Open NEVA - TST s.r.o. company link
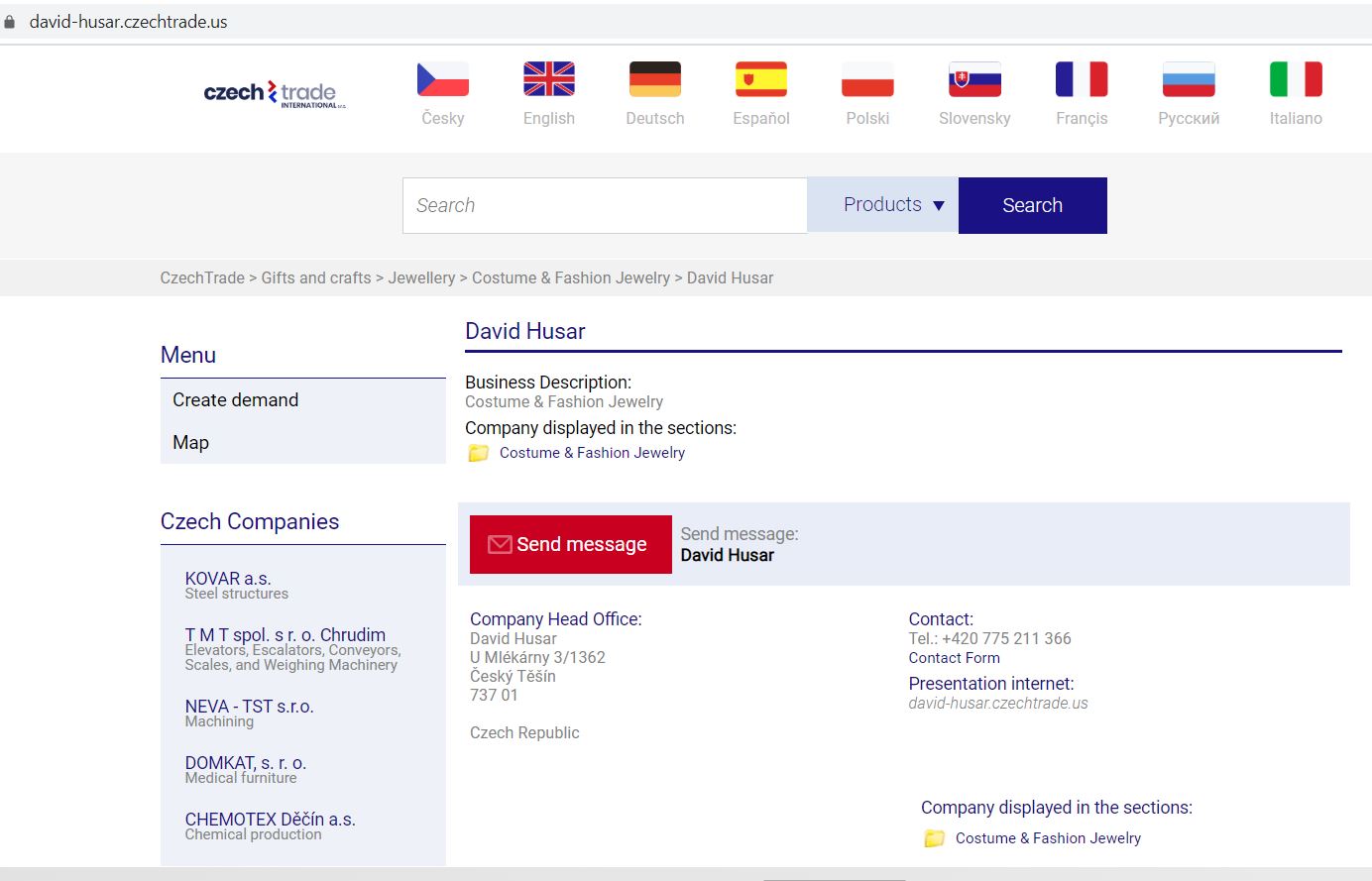Image resolution: width=1372 pixels, height=881 pixels. coord(249,706)
